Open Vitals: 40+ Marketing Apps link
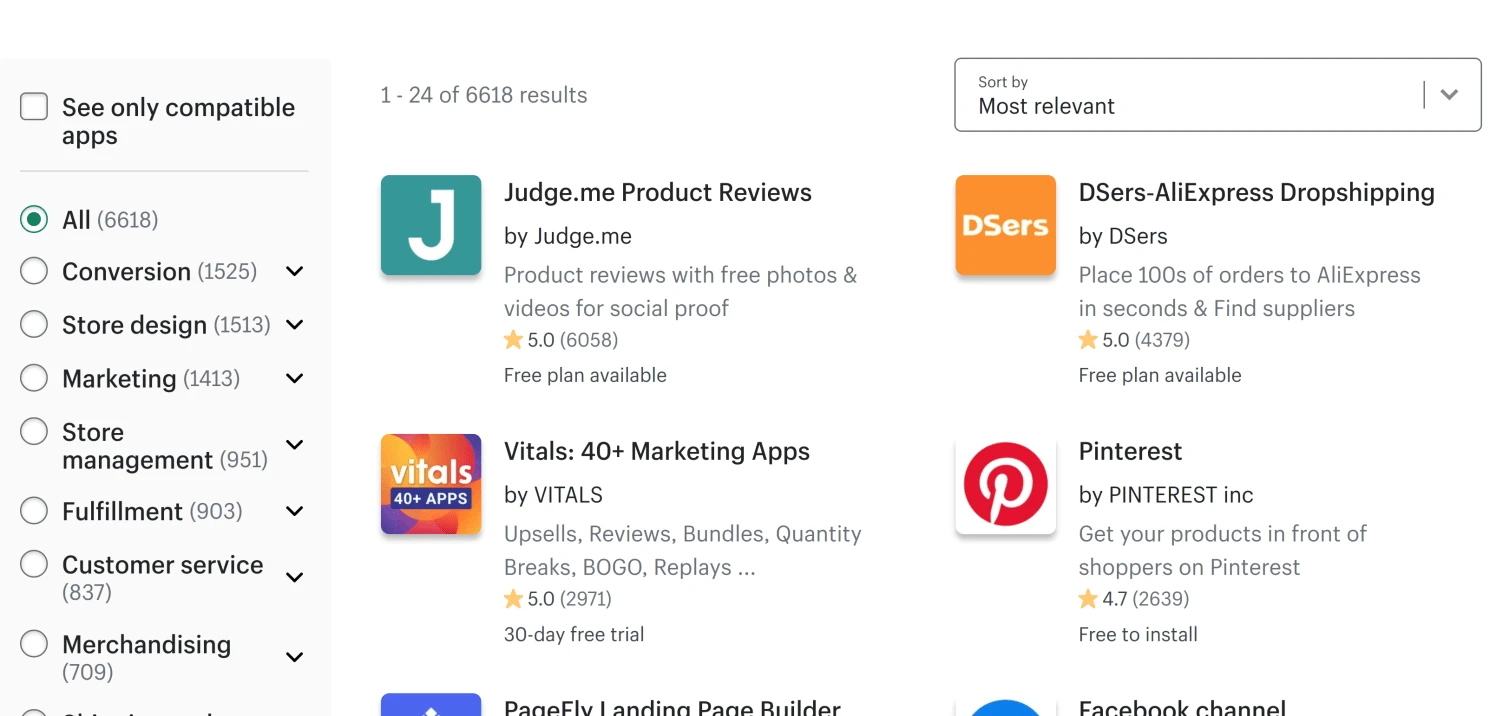Screen dimensions: 1500x716 coord(656,452)
